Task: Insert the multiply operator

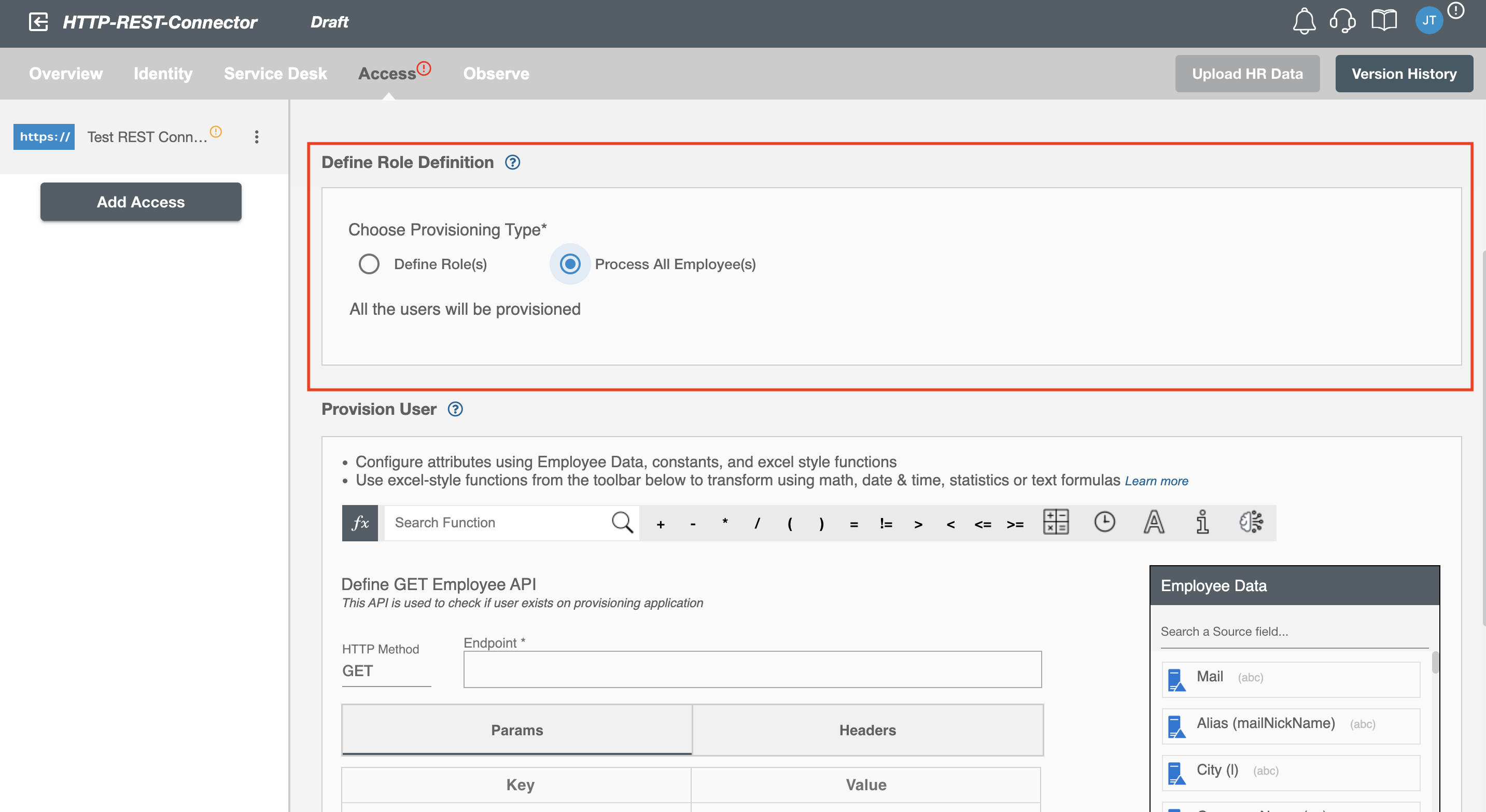Action: click(x=725, y=523)
